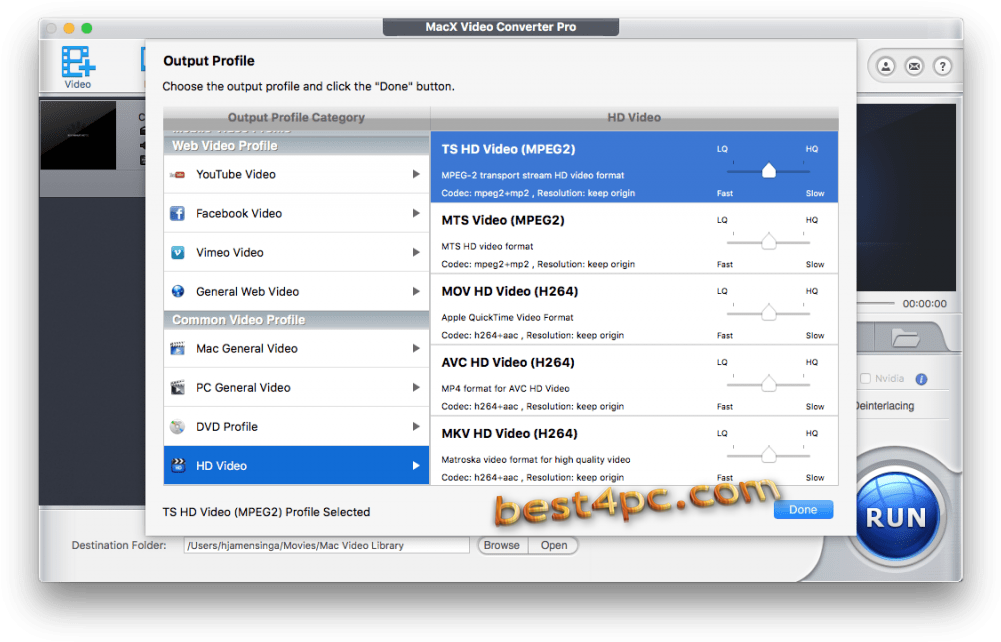Adjust MOV HD Video quality slider
The height and width of the screenshot is (642, 1001).
pyautogui.click(x=769, y=313)
